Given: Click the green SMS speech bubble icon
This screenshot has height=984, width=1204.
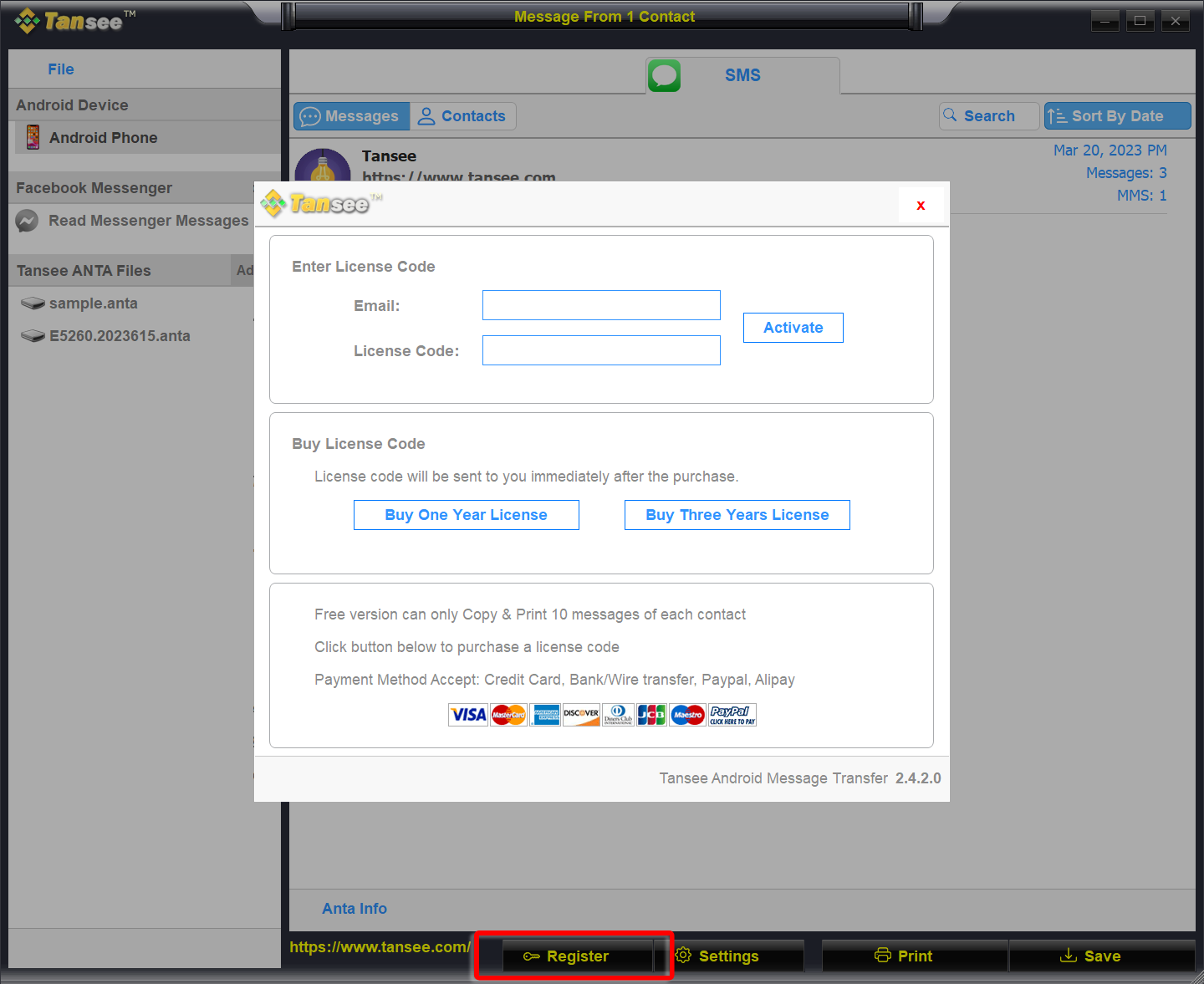Looking at the screenshot, I should pyautogui.click(x=664, y=75).
